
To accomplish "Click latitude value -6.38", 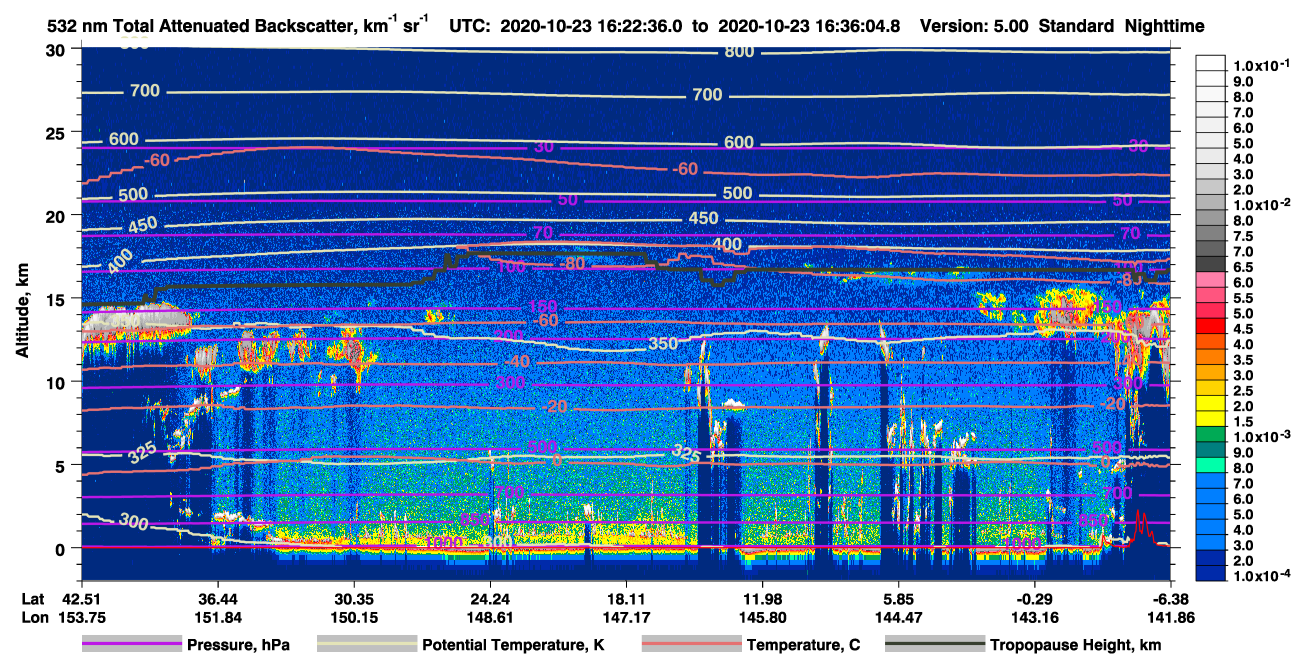I will click(1172, 599).
